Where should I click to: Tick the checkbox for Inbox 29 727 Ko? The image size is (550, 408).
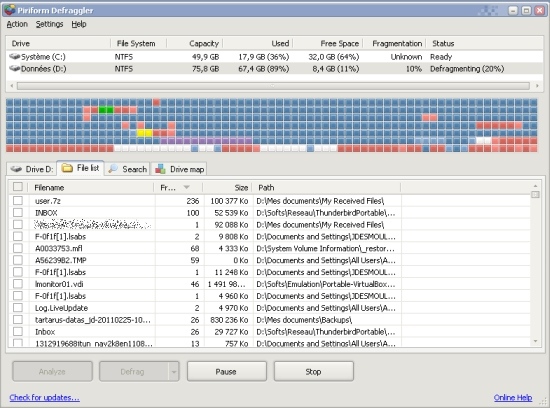tap(18, 332)
